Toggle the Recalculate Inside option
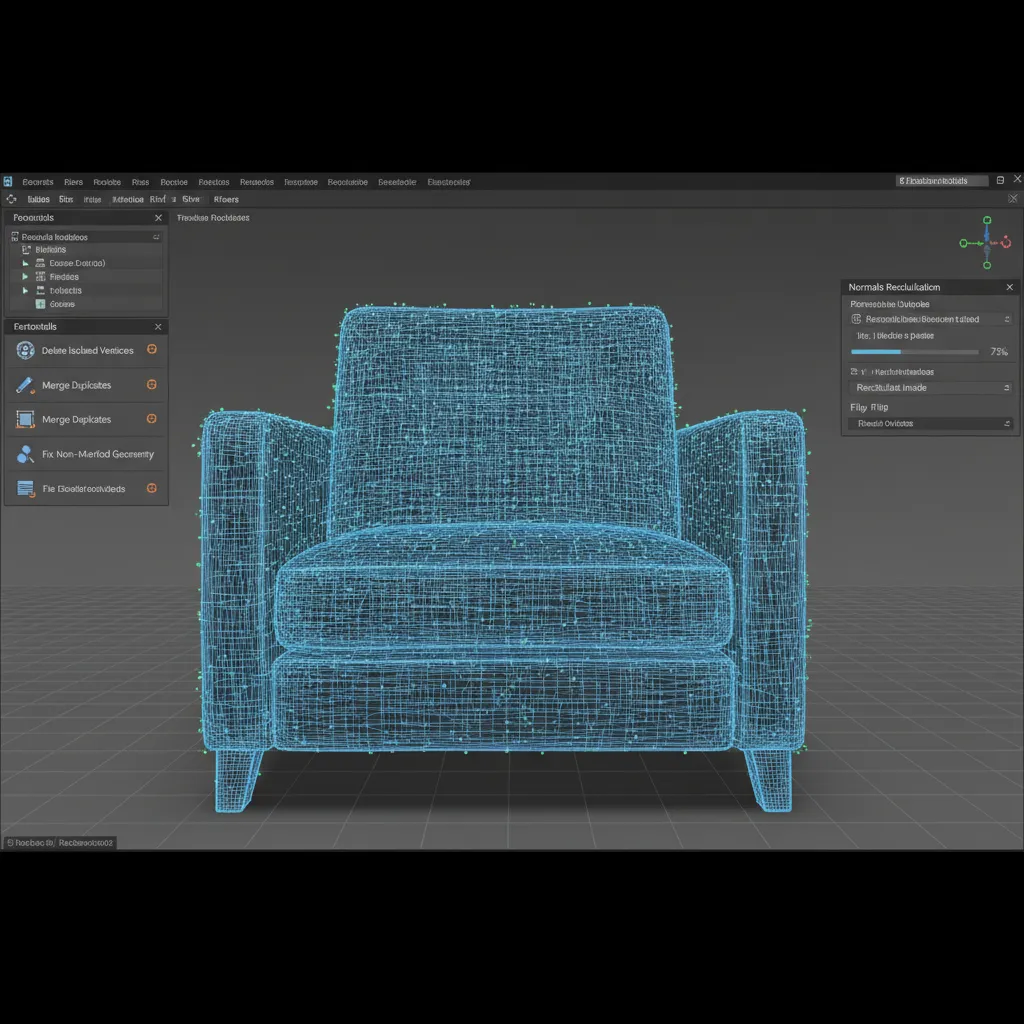Screen dimensions: 1024x1024 click(x=856, y=319)
